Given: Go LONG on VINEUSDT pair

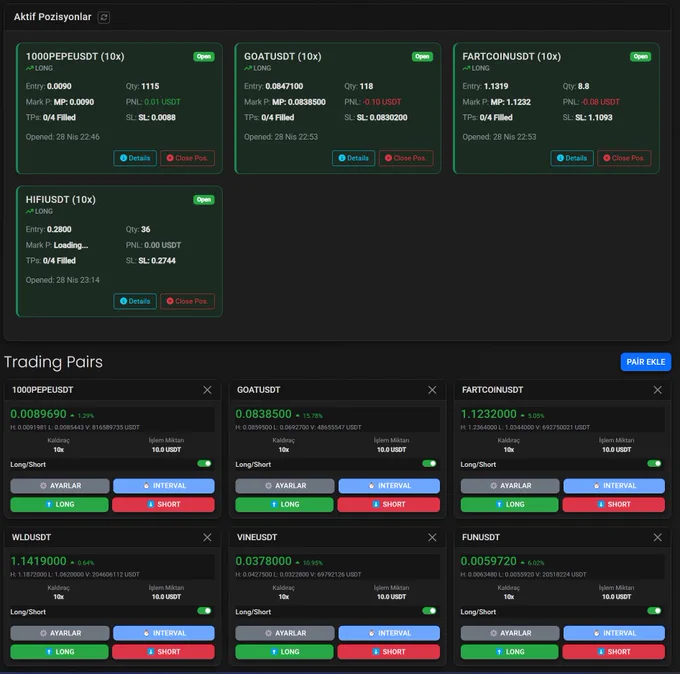Looking at the screenshot, I should click(x=284, y=652).
